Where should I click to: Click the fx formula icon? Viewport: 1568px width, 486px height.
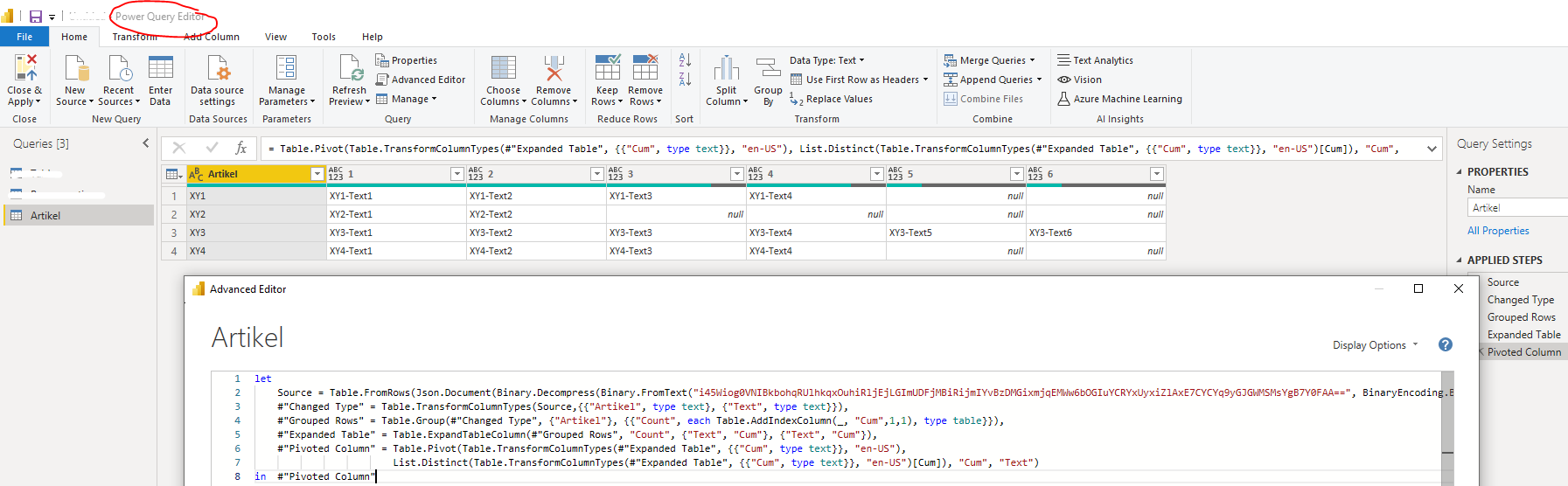pyautogui.click(x=241, y=149)
